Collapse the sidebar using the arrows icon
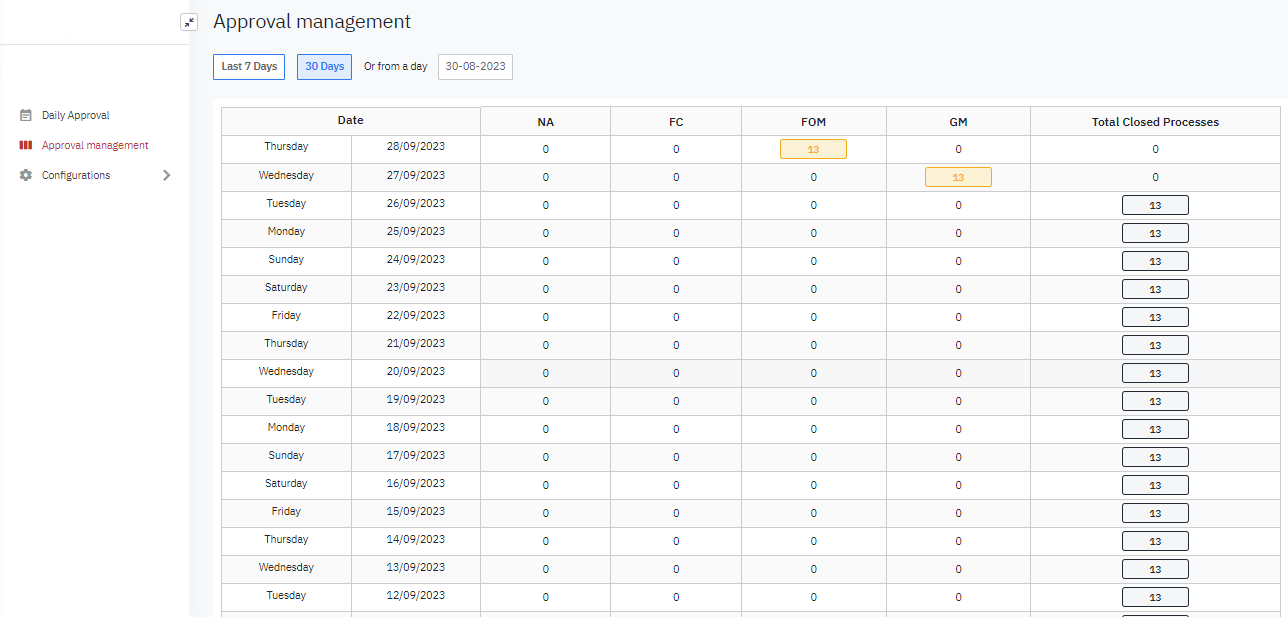 pos(189,21)
